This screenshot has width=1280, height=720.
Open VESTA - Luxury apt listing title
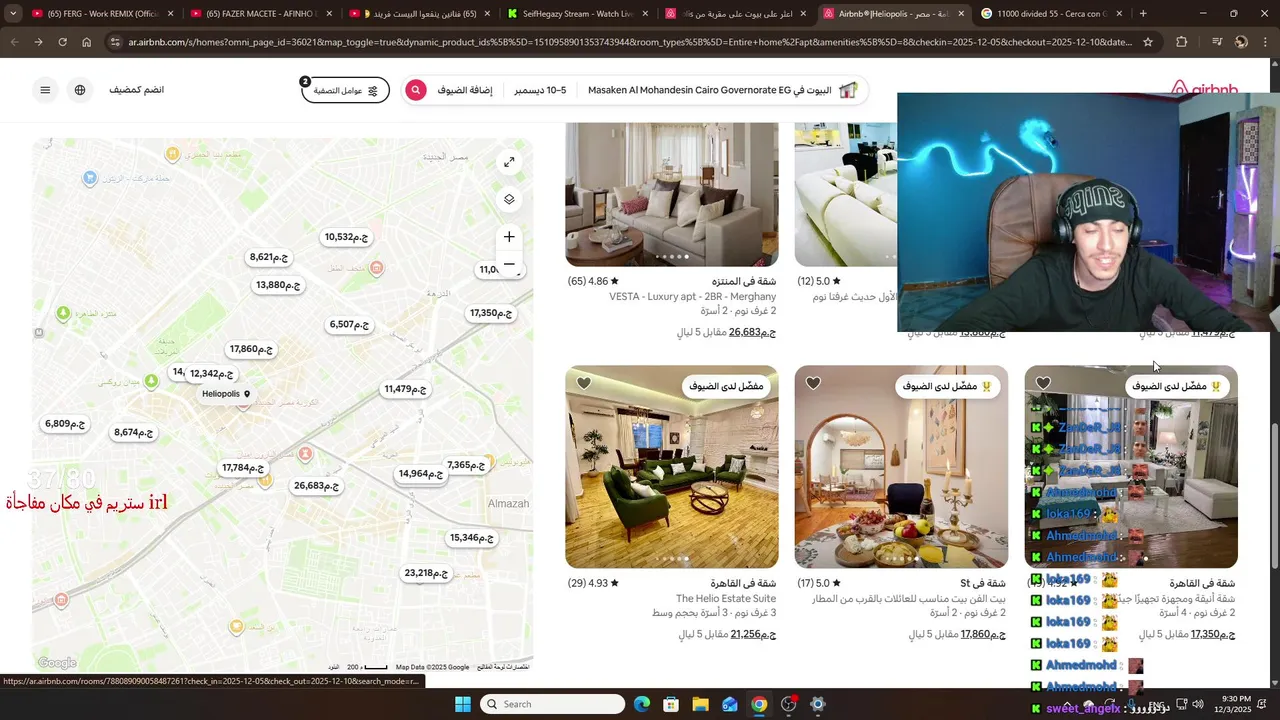(x=692, y=297)
